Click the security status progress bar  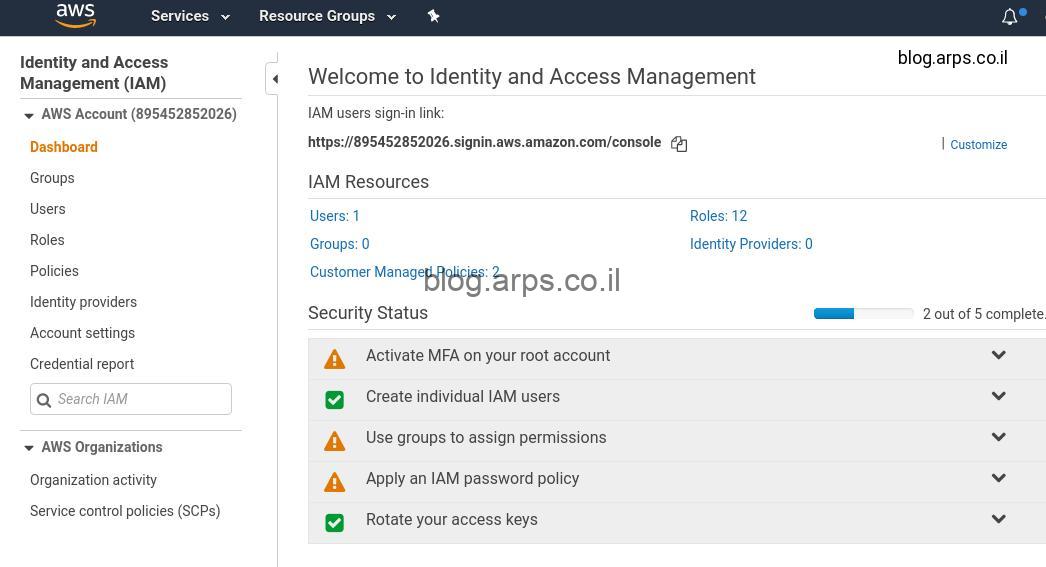coord(863,314)
